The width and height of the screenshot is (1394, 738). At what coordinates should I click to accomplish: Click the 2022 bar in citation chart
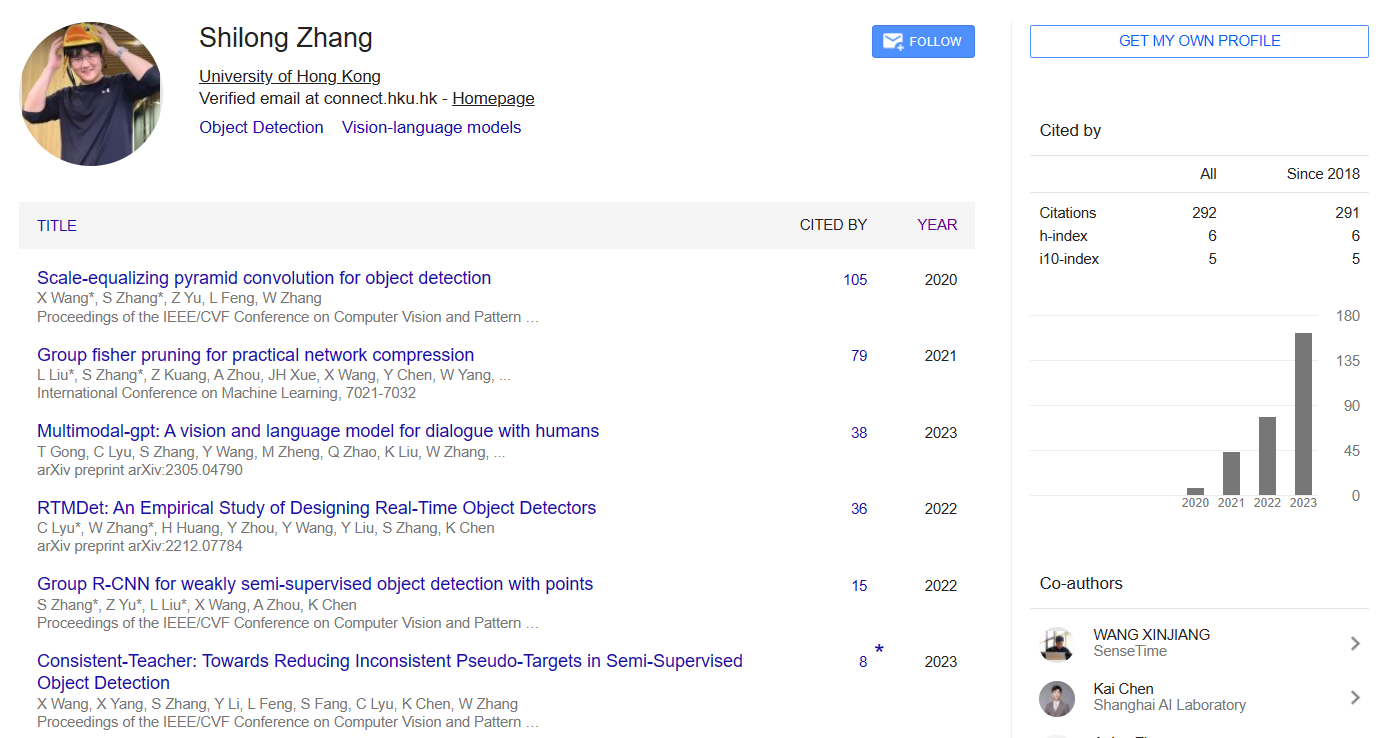[1267, 456]
